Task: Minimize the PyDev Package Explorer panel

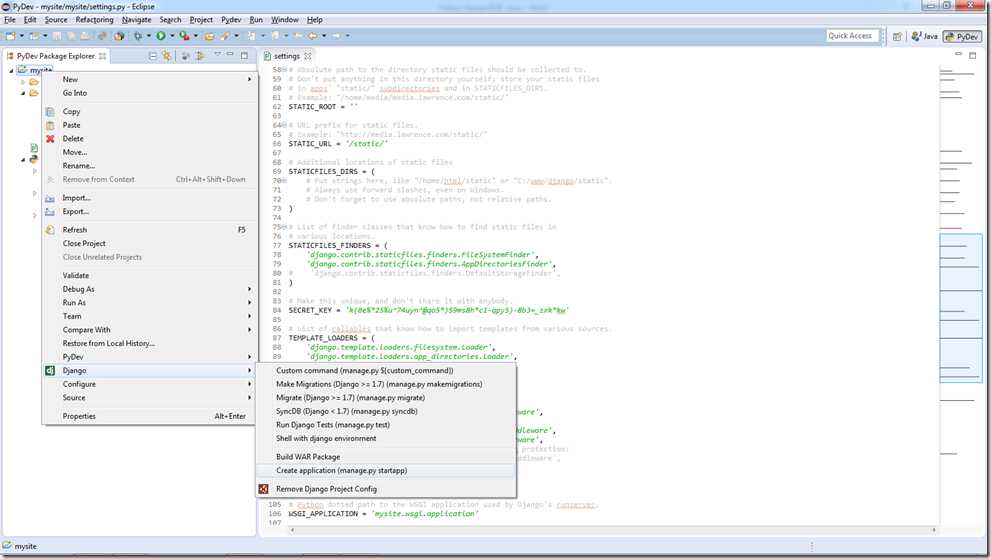Action: [231, 55]
